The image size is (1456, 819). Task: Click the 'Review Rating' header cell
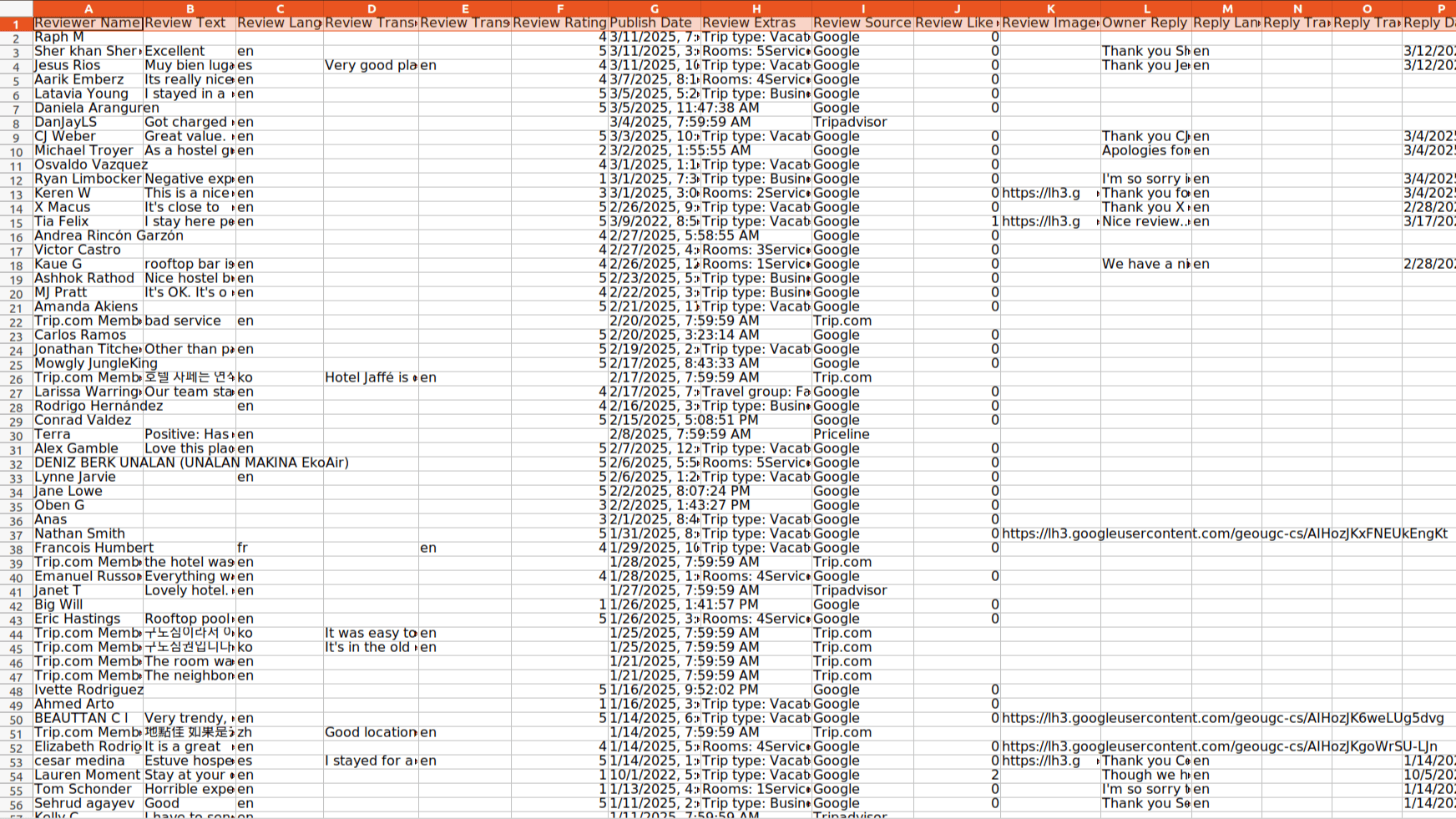[x=559, y=23]
